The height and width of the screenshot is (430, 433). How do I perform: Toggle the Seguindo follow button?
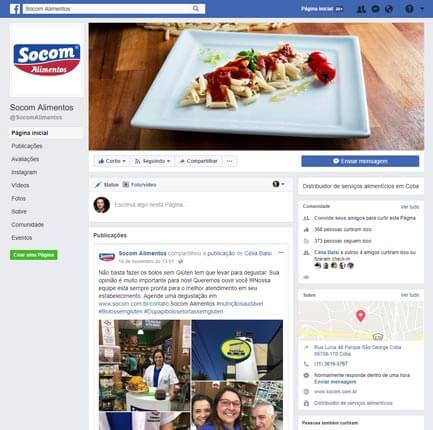[x=152, y=161]
